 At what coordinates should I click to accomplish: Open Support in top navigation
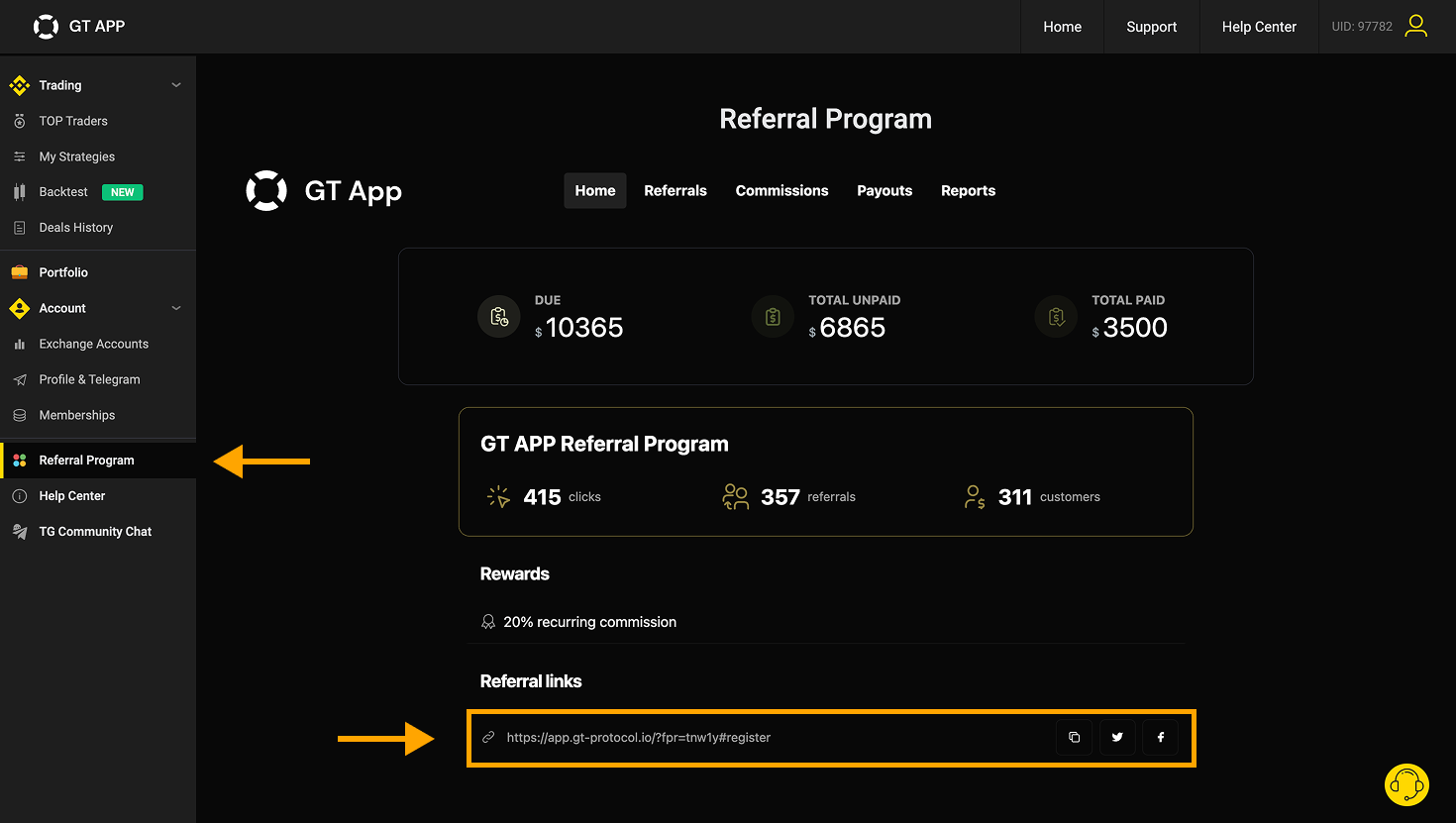tap(1152, 27)
